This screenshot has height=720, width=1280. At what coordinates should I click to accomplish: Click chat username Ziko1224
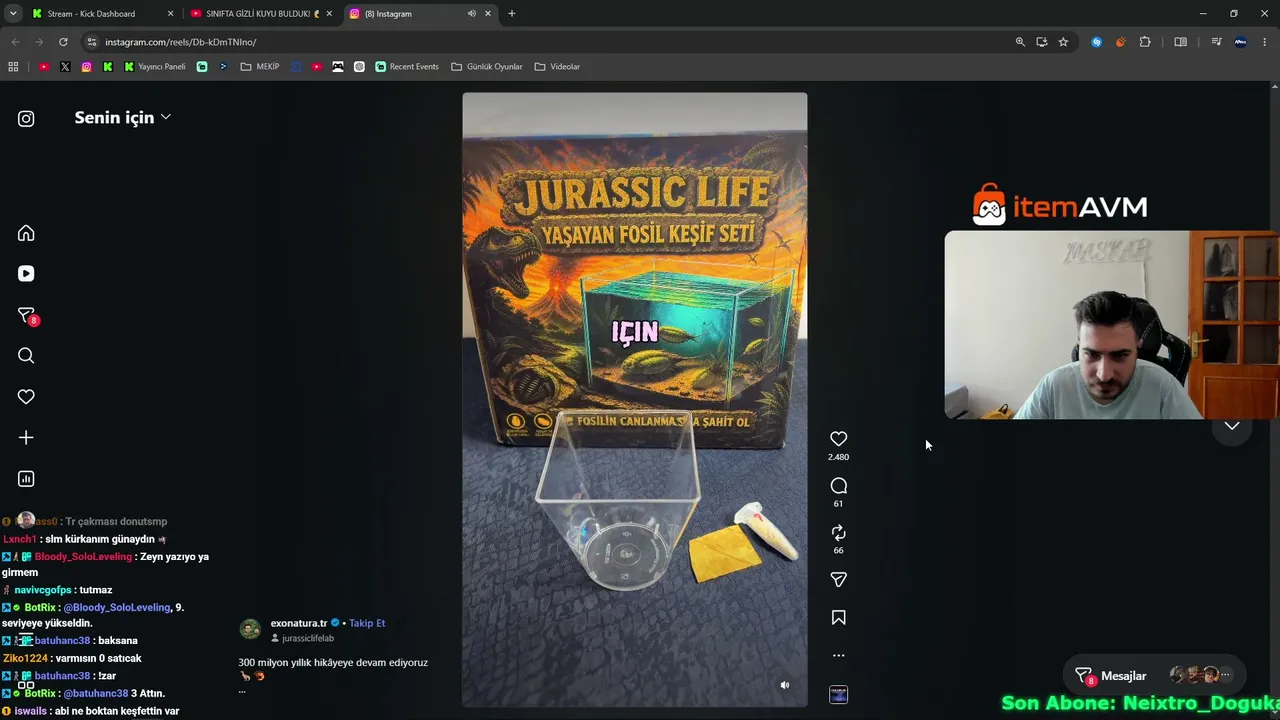(x=25, y=659)
